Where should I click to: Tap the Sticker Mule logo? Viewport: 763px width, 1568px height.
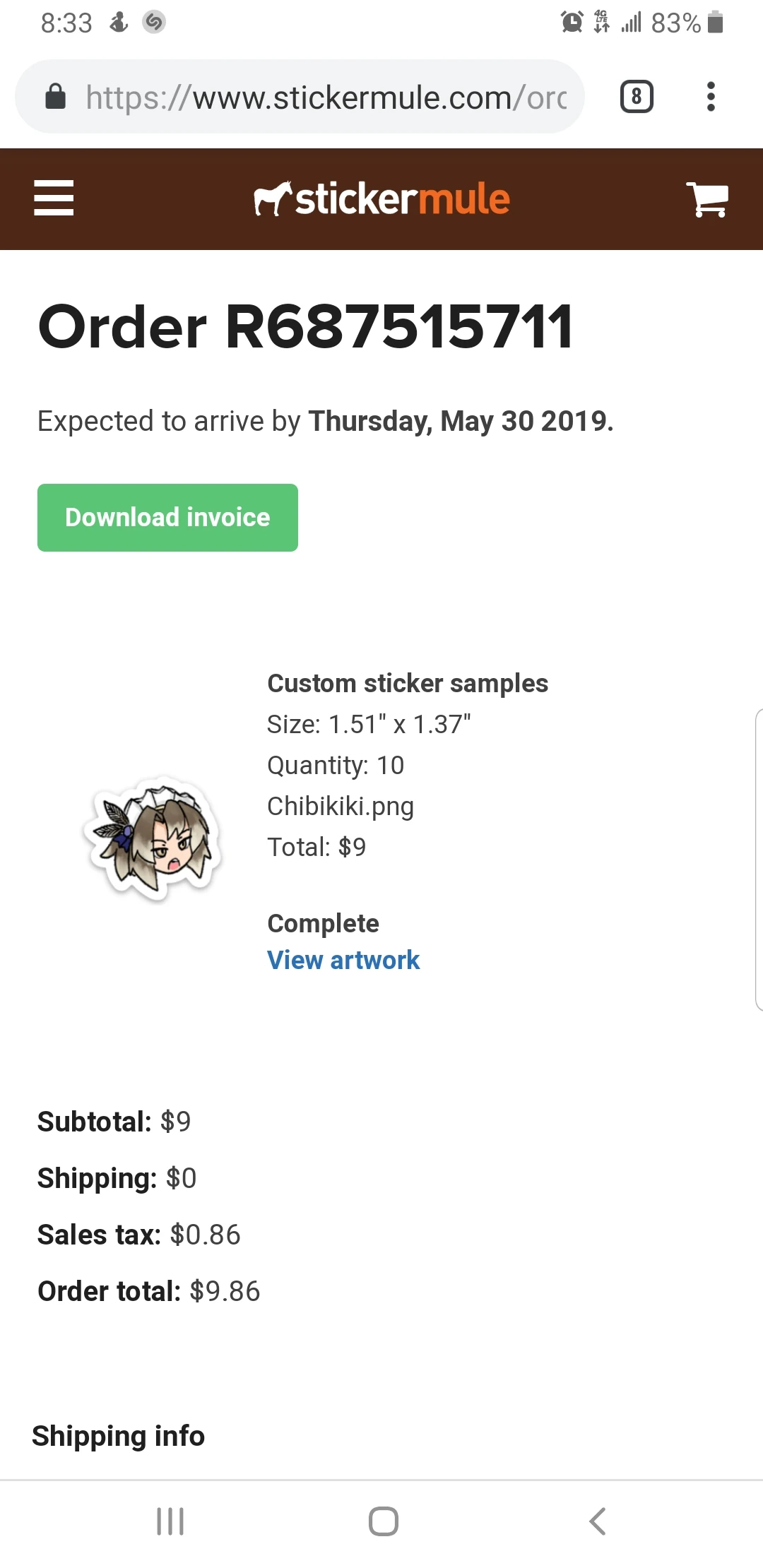tap(381, 199)
